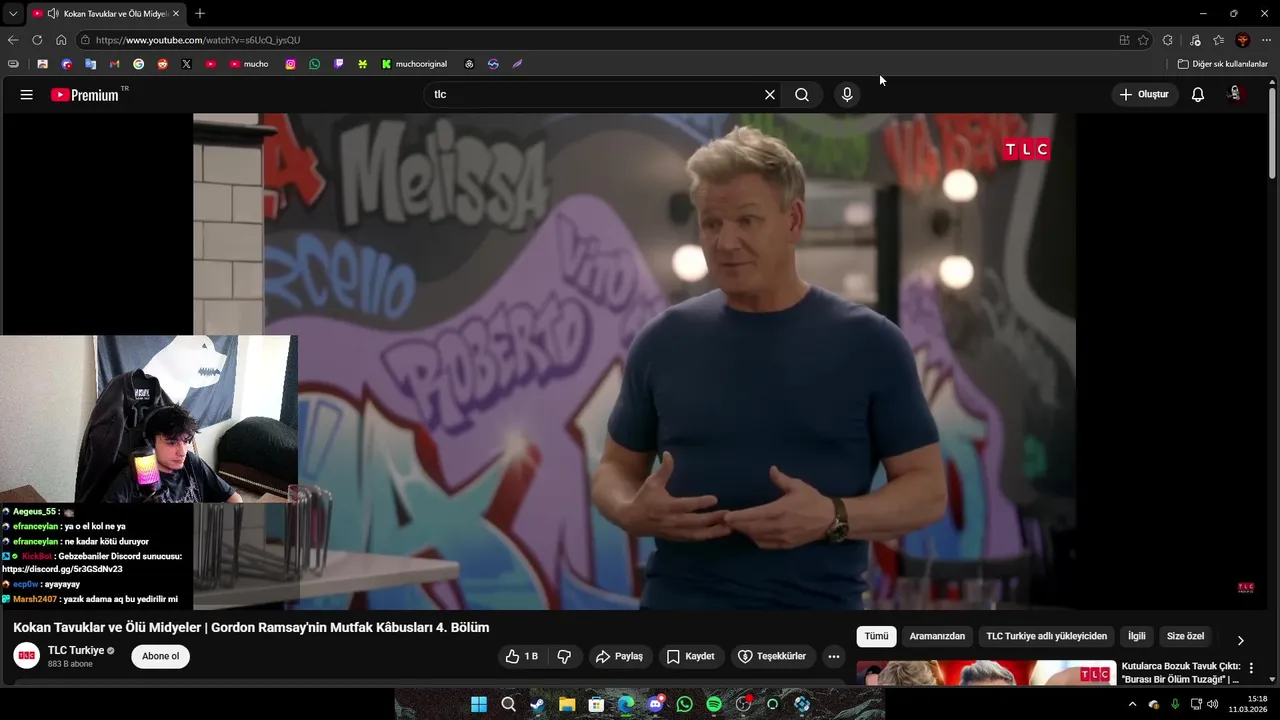Viewport: 1280px width, 720px height.
Task: Open the Instagram bookmark
Action: pos(291,64)
